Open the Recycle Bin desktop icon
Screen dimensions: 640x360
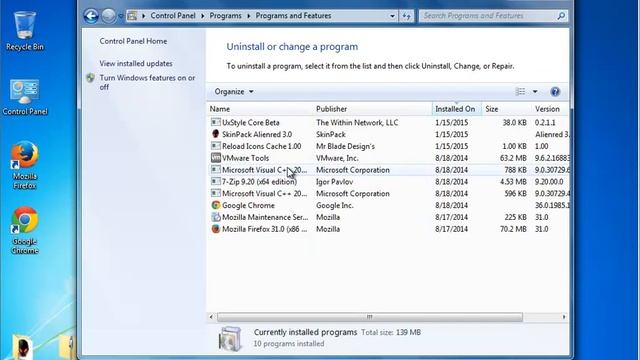point(25,31)
